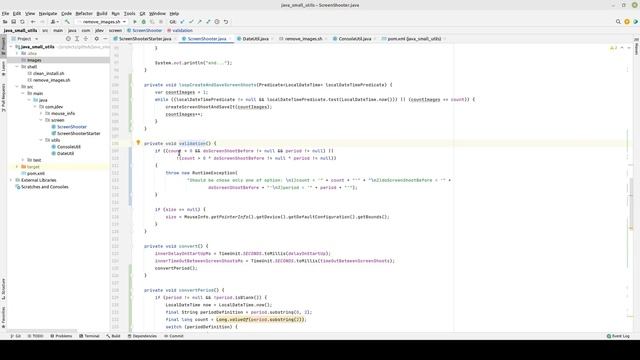Click the Save All icon
The width and height of the screenshot is (640, 360).
pos(13,22)
